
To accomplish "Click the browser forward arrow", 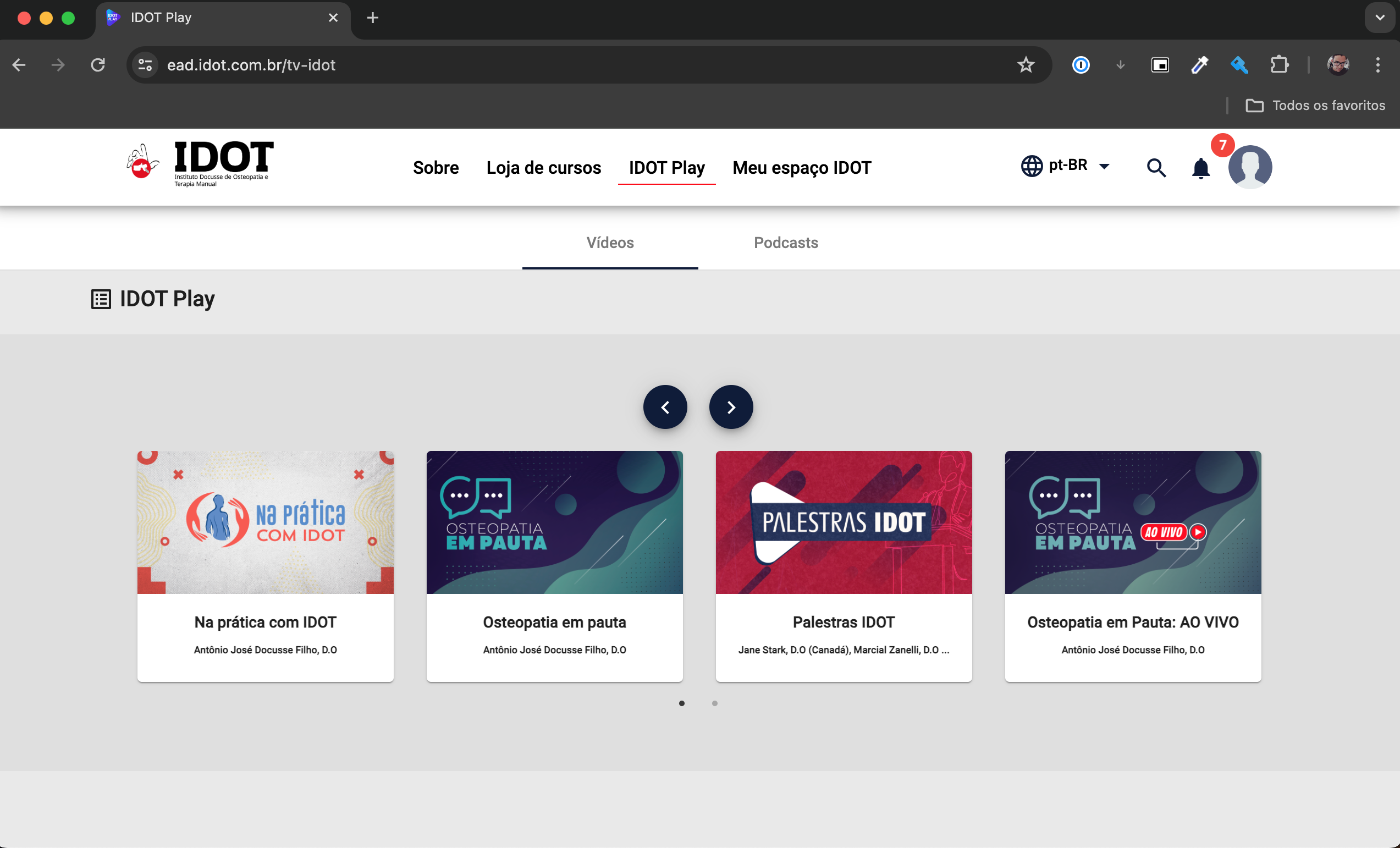I will (x=58, y=65).
